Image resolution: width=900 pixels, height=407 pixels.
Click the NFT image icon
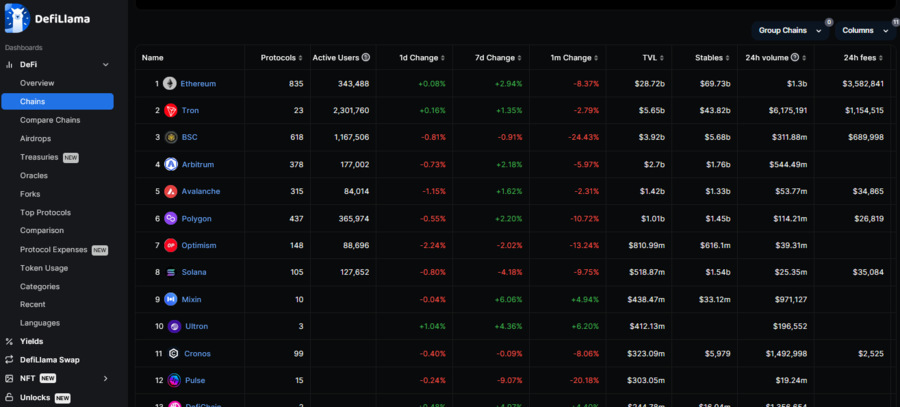(9, 378)
